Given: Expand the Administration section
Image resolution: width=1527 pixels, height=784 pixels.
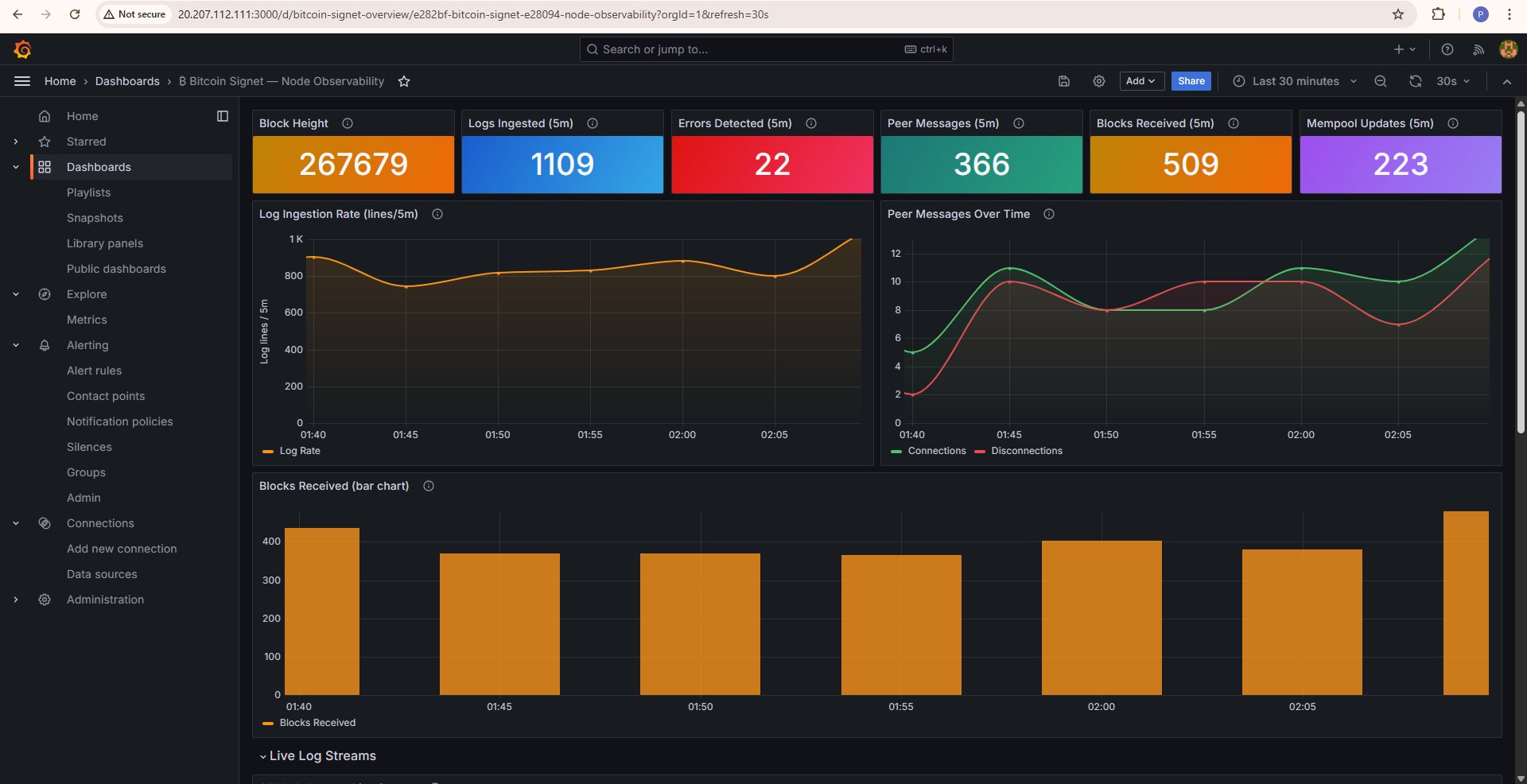Looking at the screenshot, I should pyautogui.click(x=16, y=600).
